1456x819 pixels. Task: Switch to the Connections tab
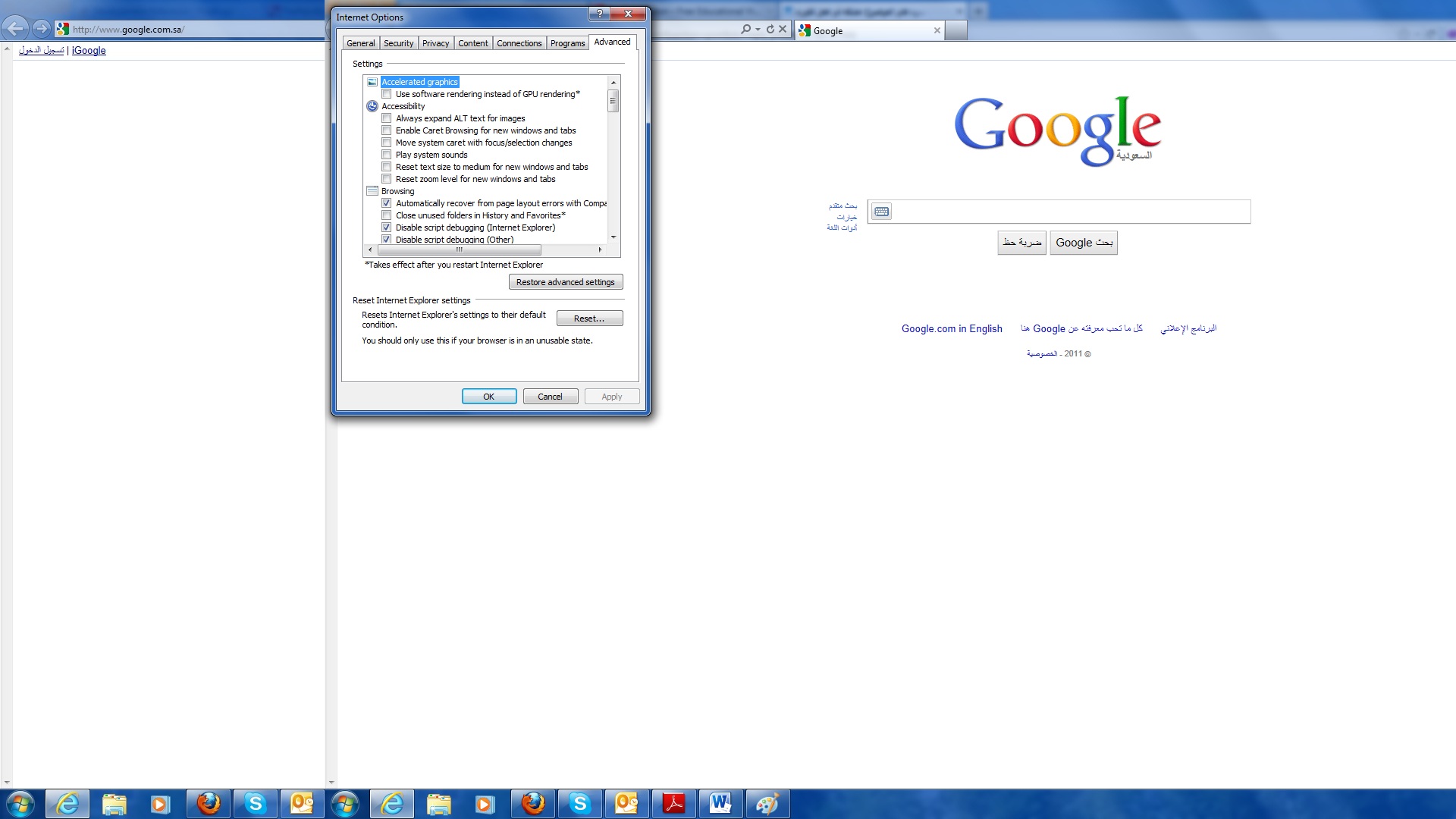[519, 43]
